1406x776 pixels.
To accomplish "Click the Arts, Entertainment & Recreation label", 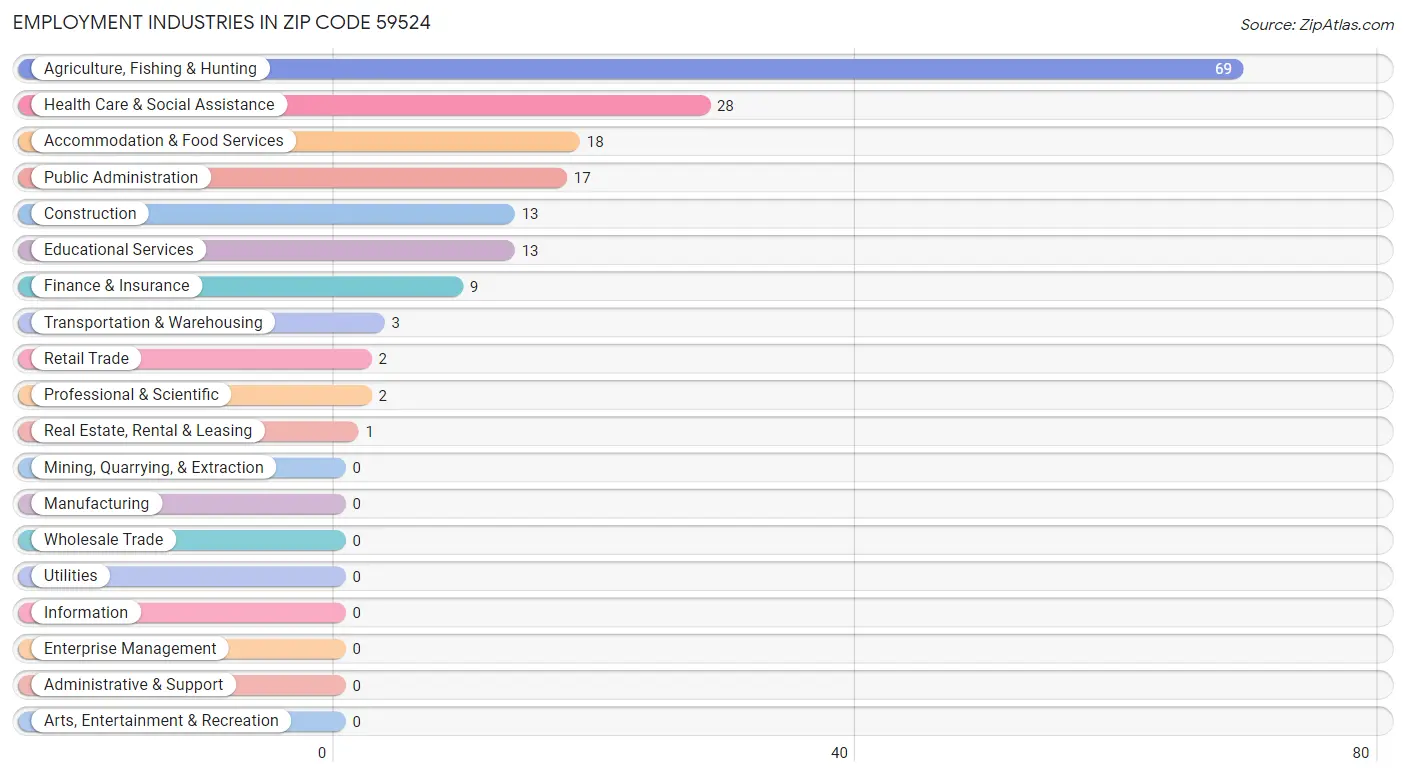I will click(161, 721).
